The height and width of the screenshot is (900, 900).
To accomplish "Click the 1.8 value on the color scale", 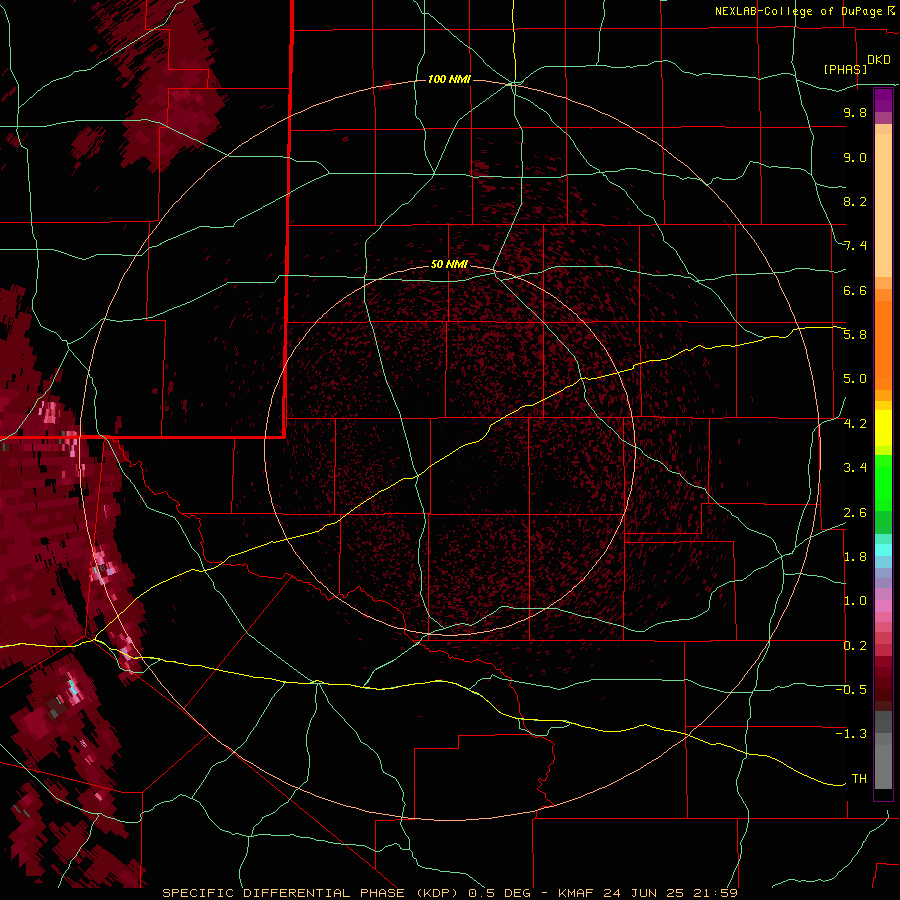I will click(855, 557).
